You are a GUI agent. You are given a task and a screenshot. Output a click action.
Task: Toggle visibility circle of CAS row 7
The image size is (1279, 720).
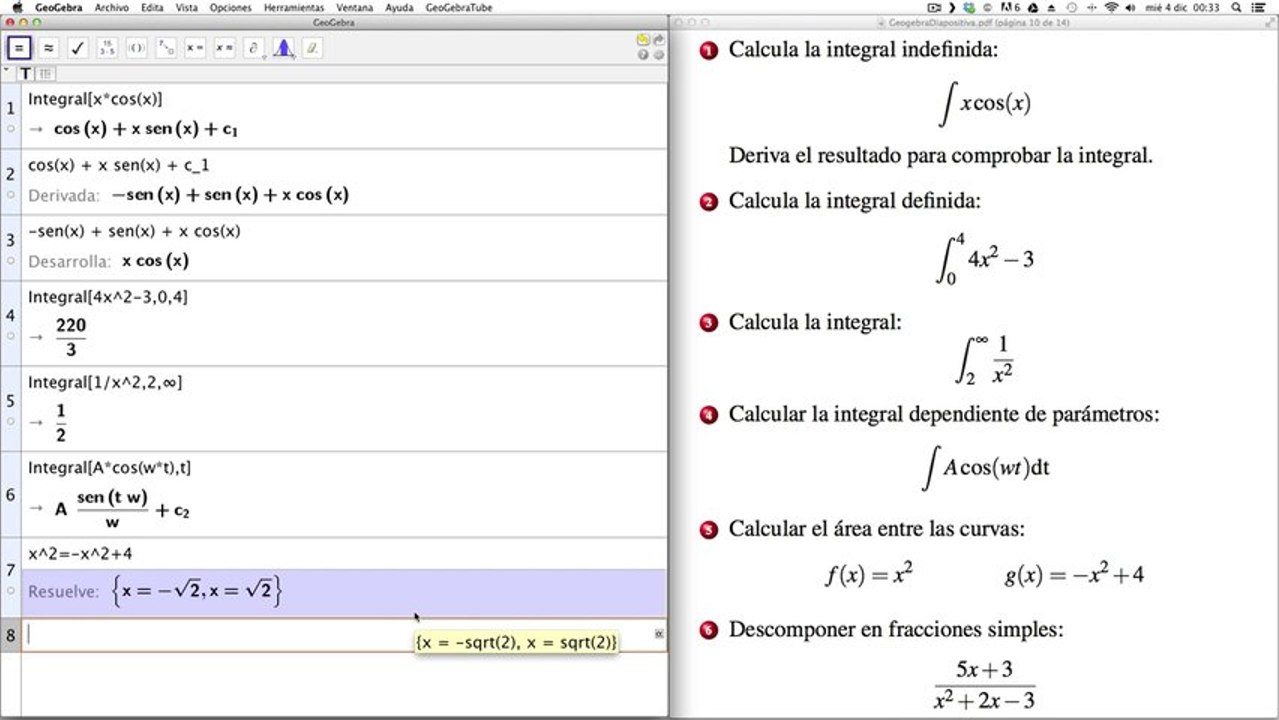[10, 591]
